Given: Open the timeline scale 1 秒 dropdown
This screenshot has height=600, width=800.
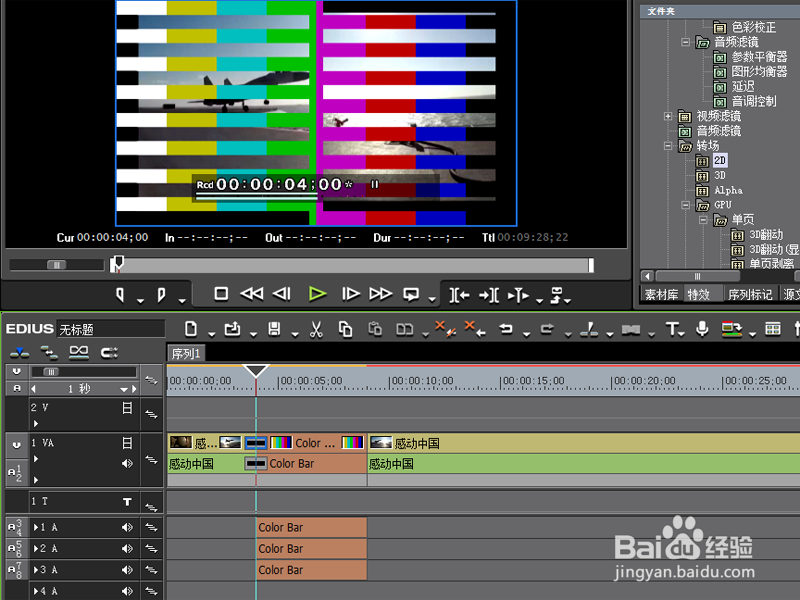Looking at the screenshot, I should 124,389.
